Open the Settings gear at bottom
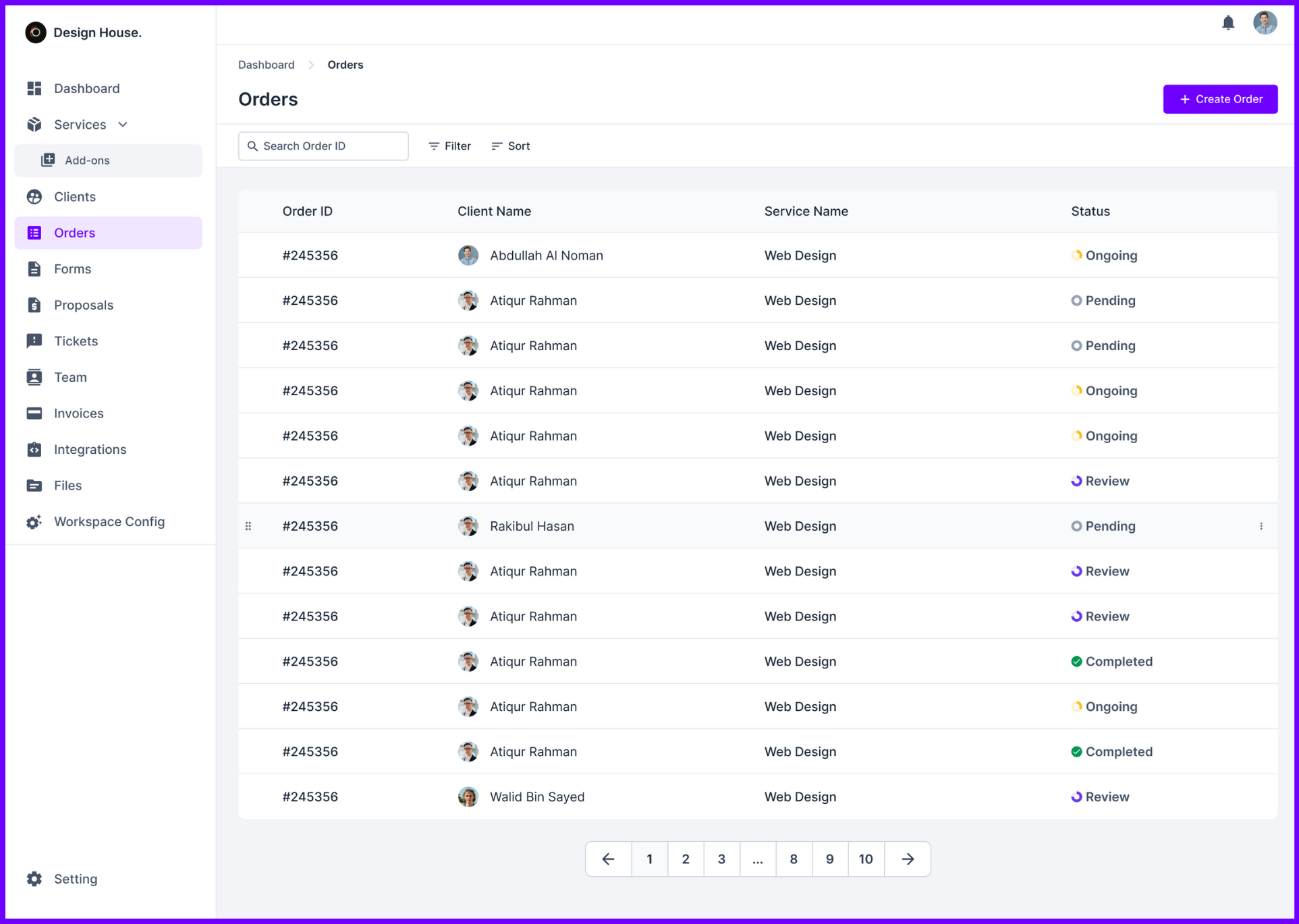This screenshot has width=1299, height=924. 34,879
